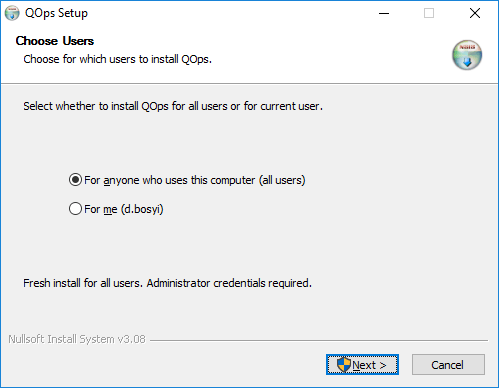This screenshot has height=388, width=499.
Task: Click the 'Choose for which users' subtitle
Action: (x=118, y=59)
